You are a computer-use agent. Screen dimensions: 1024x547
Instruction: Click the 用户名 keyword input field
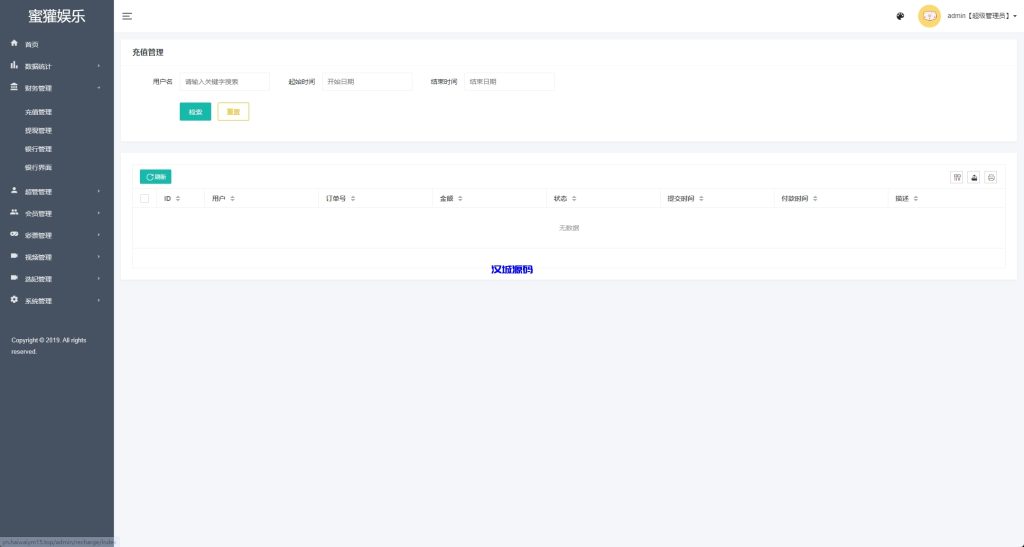coord(224,82)
